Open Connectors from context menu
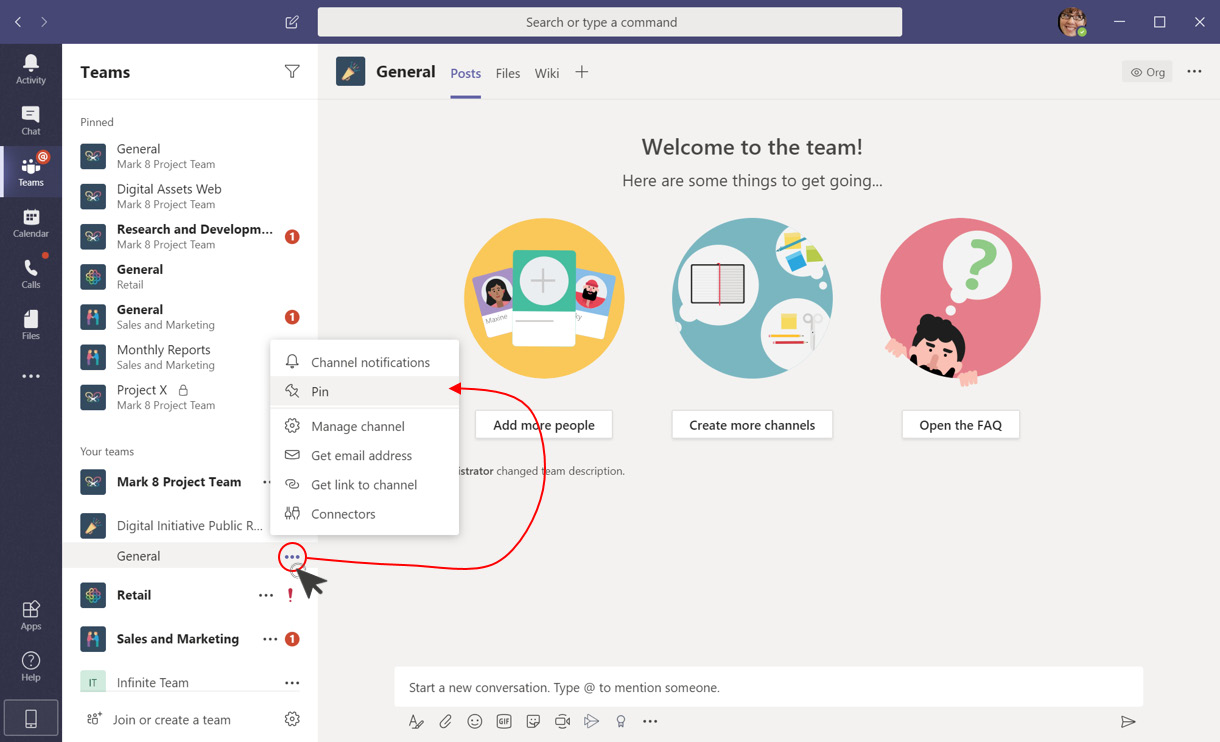Viewport: 1220px width, 742px height. click(x=364, y=514)
